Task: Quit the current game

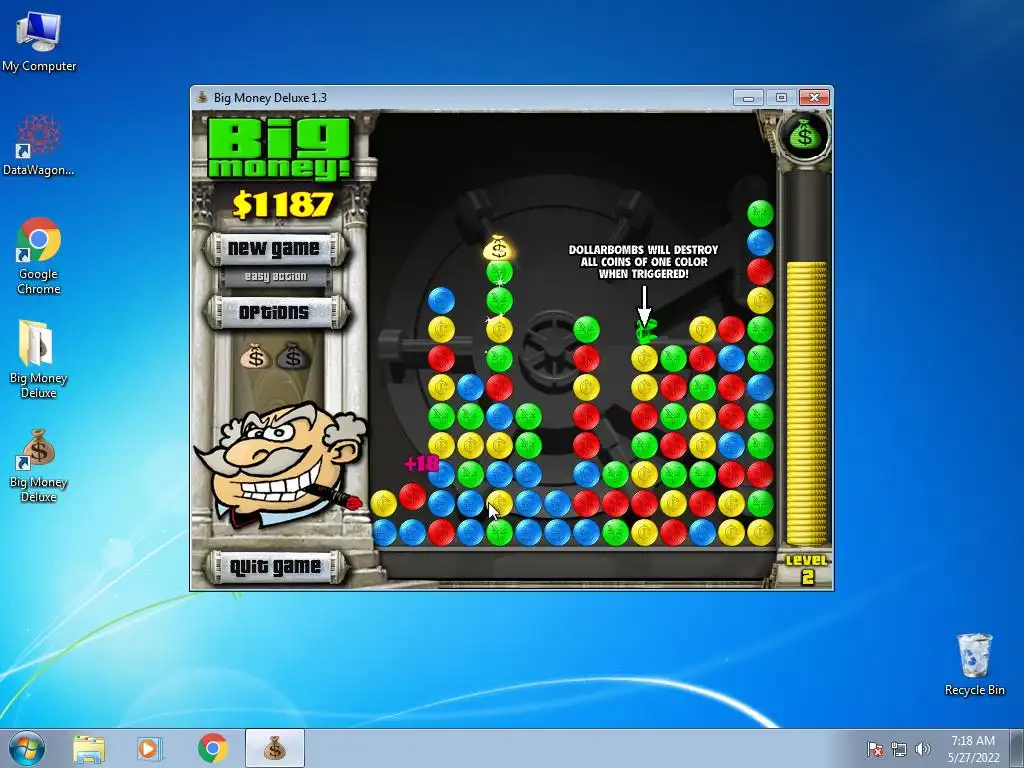Action: (275, 566)
